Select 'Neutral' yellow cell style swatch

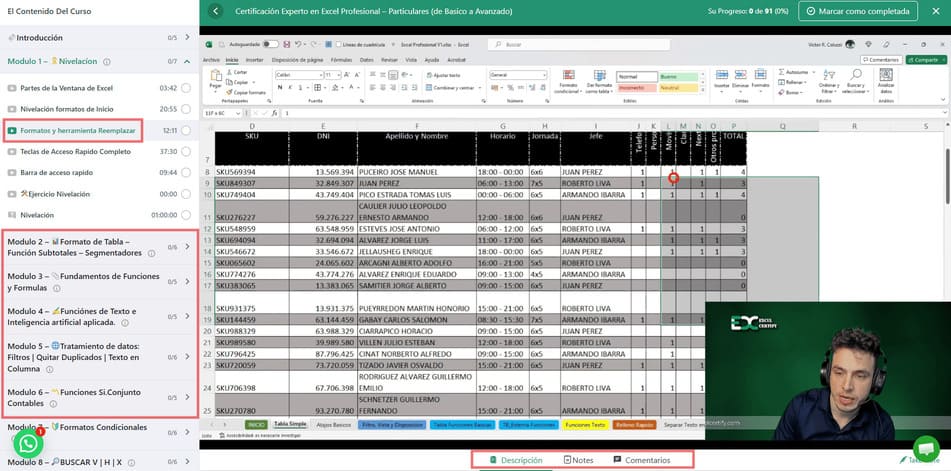[678, 88]
